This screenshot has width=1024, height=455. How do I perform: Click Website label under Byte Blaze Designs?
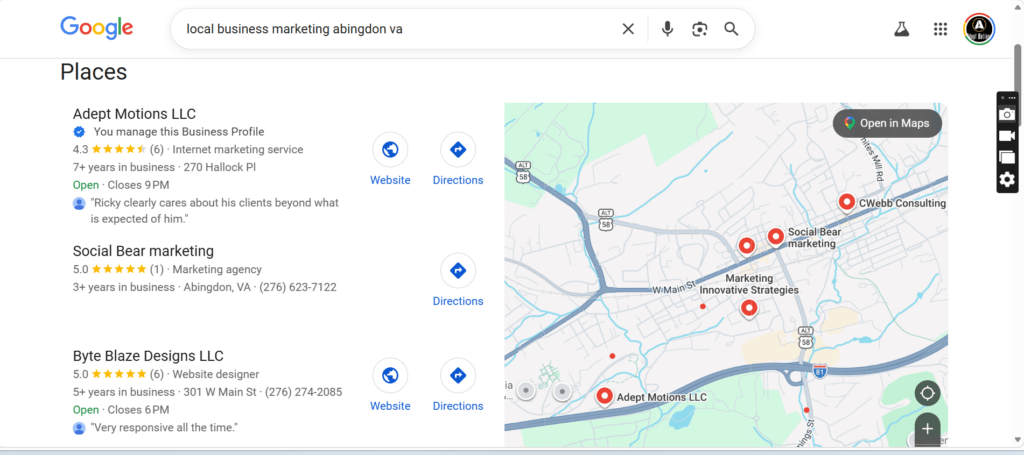(x=390, y=406)
